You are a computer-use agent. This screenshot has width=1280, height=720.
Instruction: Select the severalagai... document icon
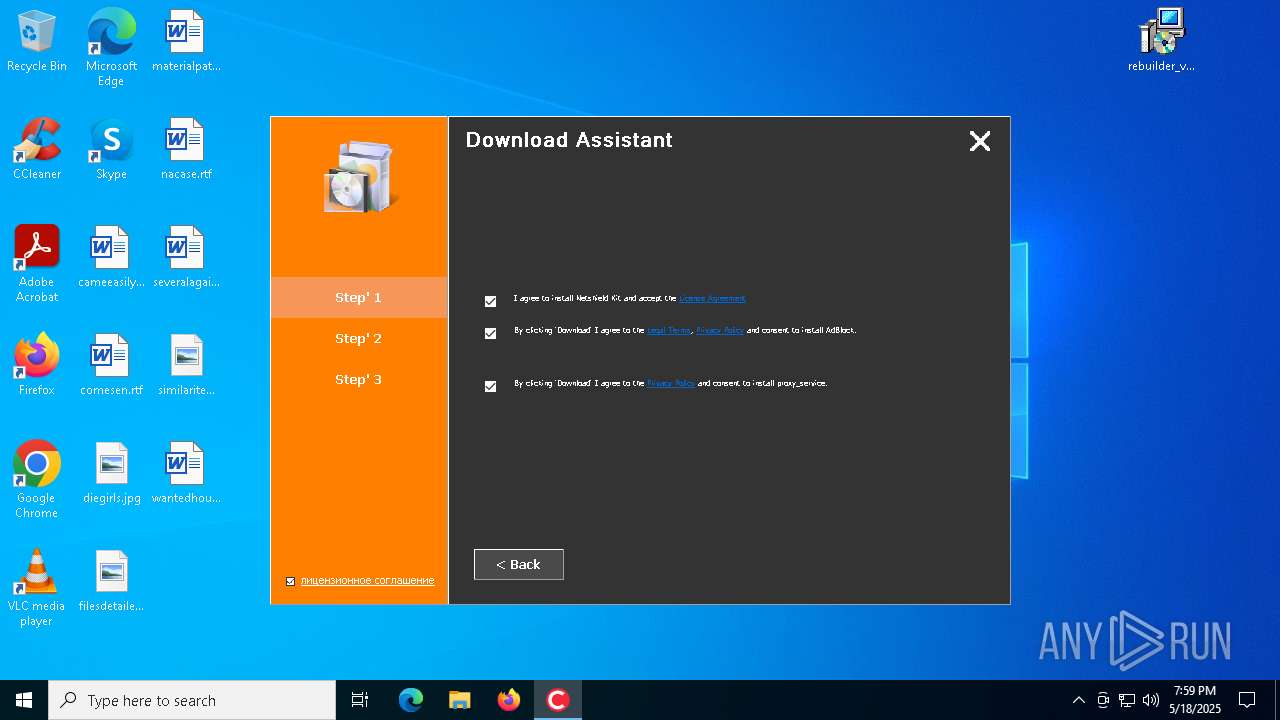pos(186,258)
